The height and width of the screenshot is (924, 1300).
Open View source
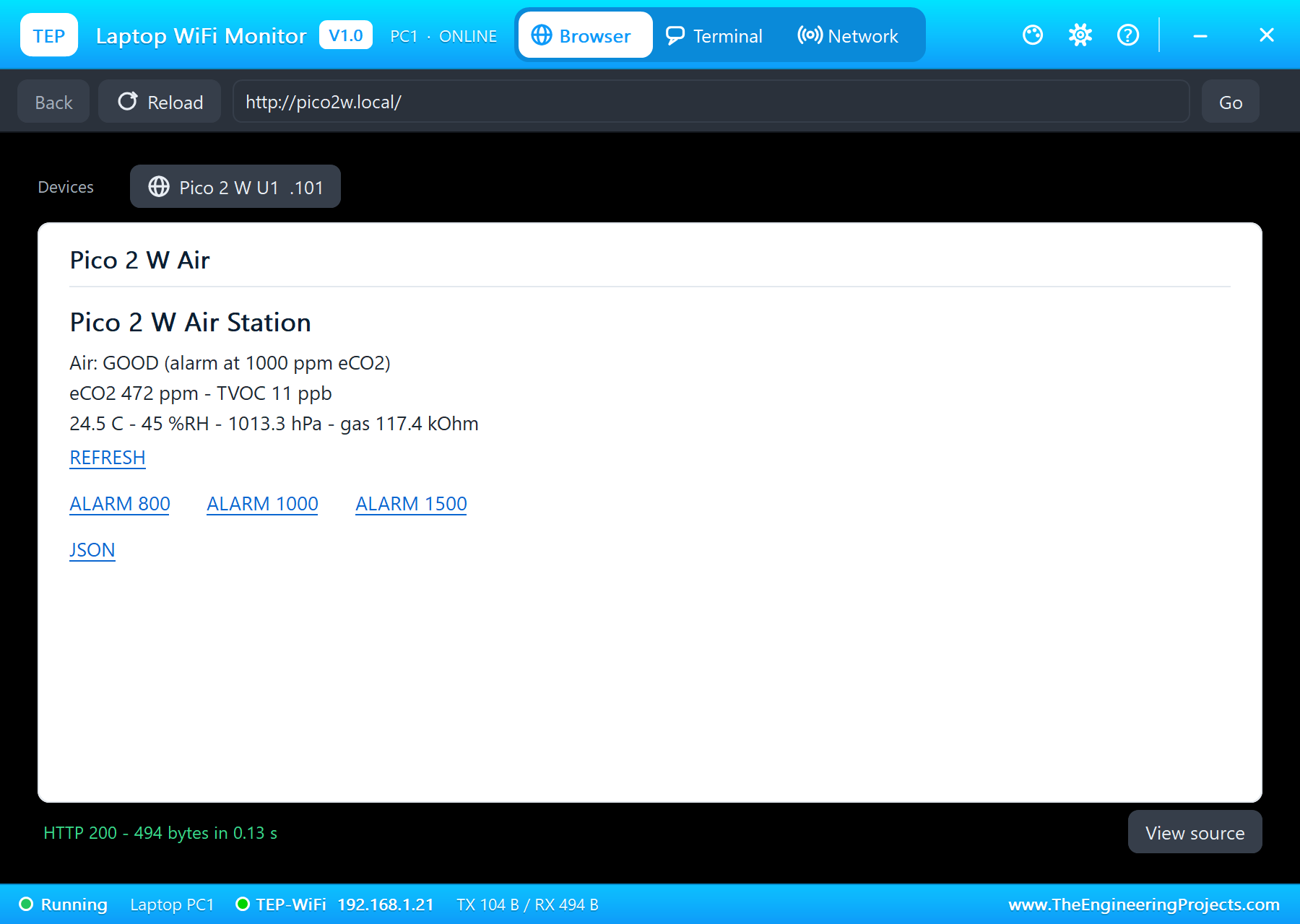(x=1195, y=832)
